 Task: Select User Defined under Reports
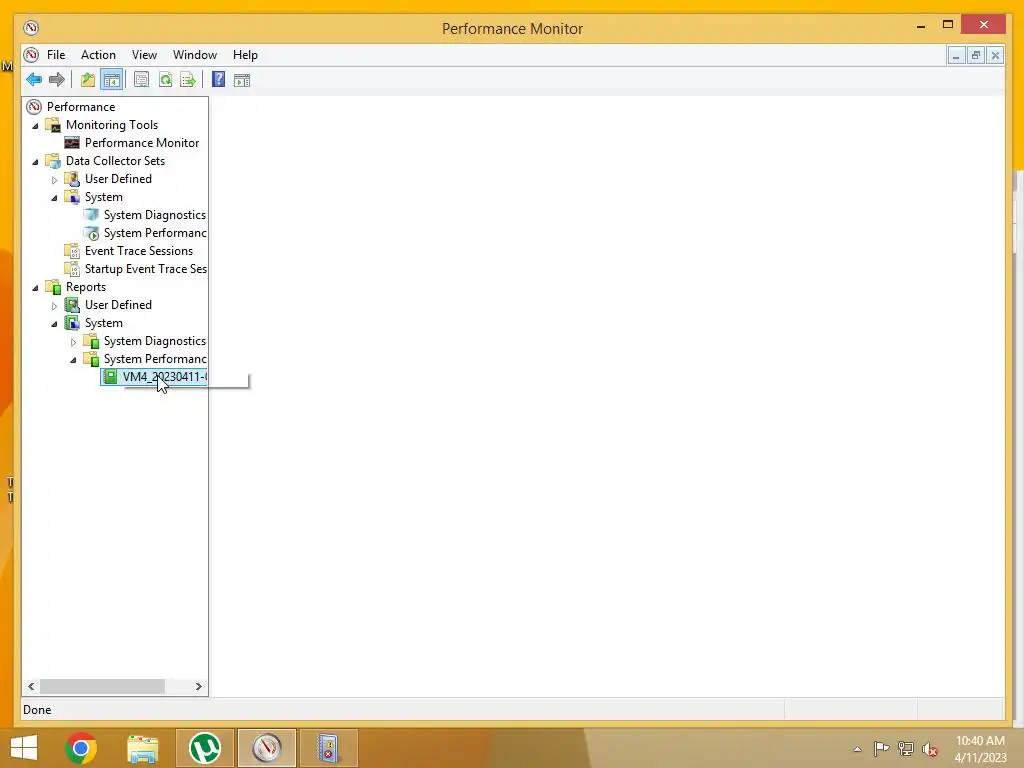click(118, 305)
